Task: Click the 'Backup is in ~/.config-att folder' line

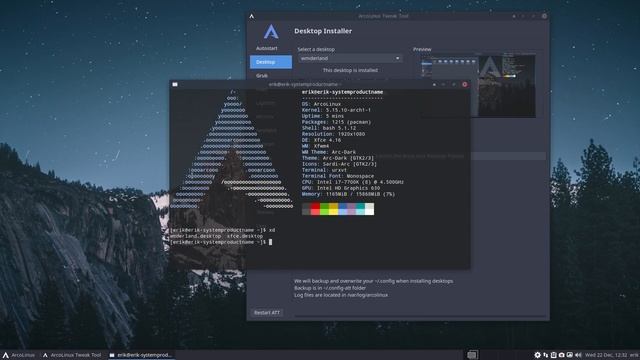Action: [x=330, y=288]
